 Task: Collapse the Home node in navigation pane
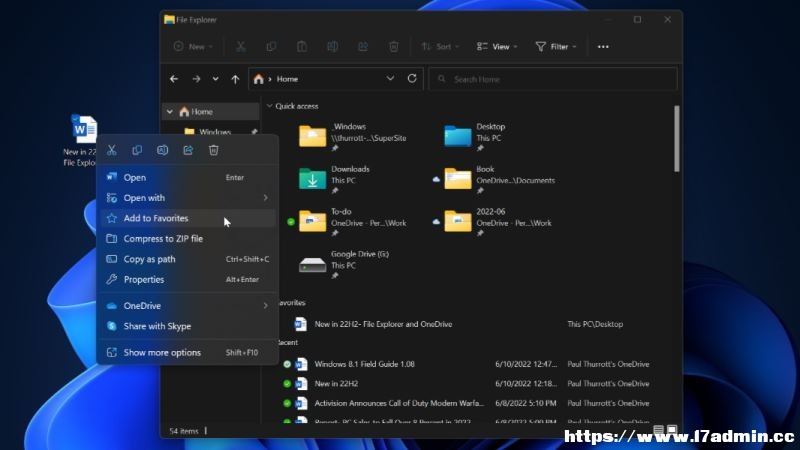(169, 112)
